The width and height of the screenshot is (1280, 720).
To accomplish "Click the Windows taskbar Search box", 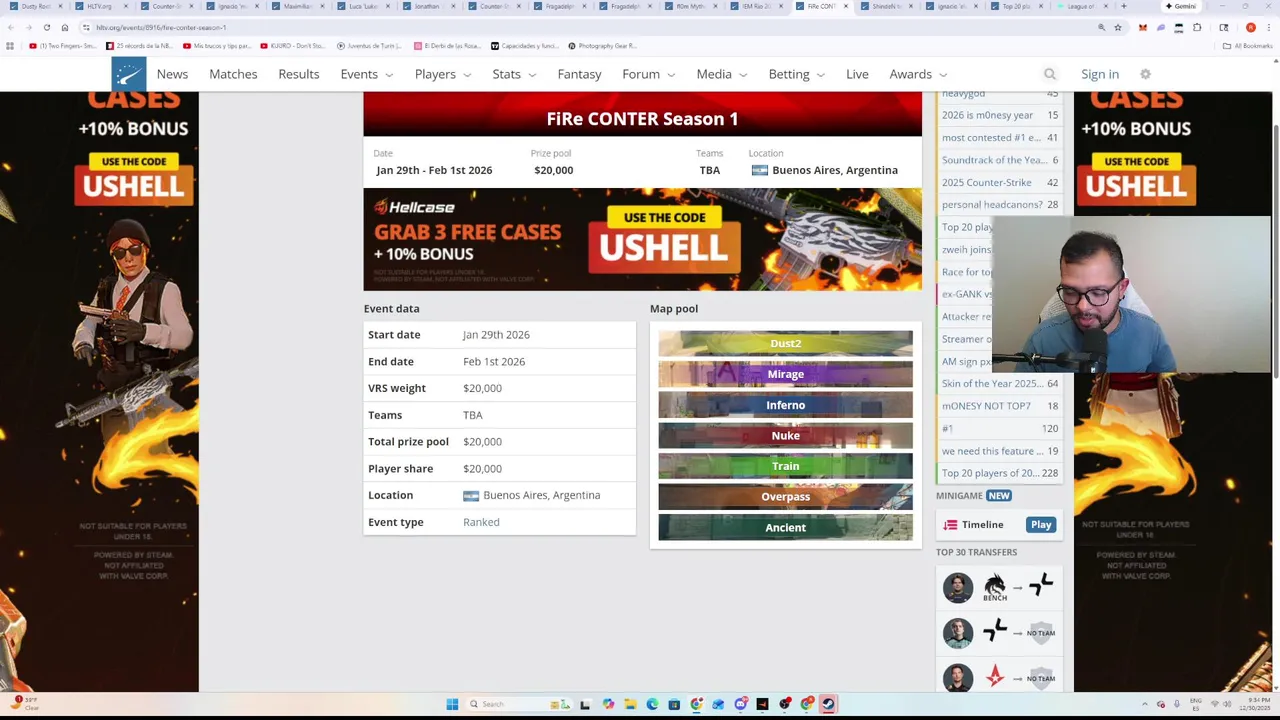I will point(520,704).
